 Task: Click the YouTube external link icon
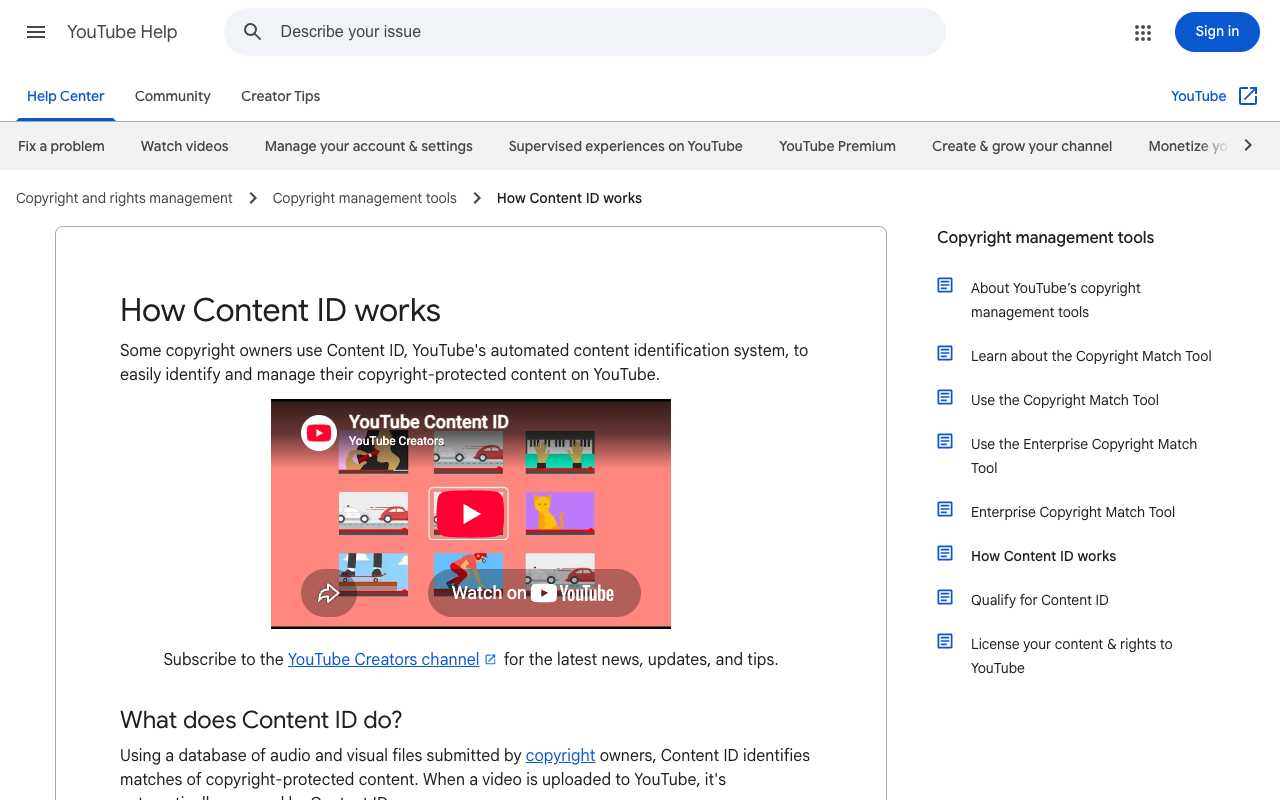[1248, 96]
